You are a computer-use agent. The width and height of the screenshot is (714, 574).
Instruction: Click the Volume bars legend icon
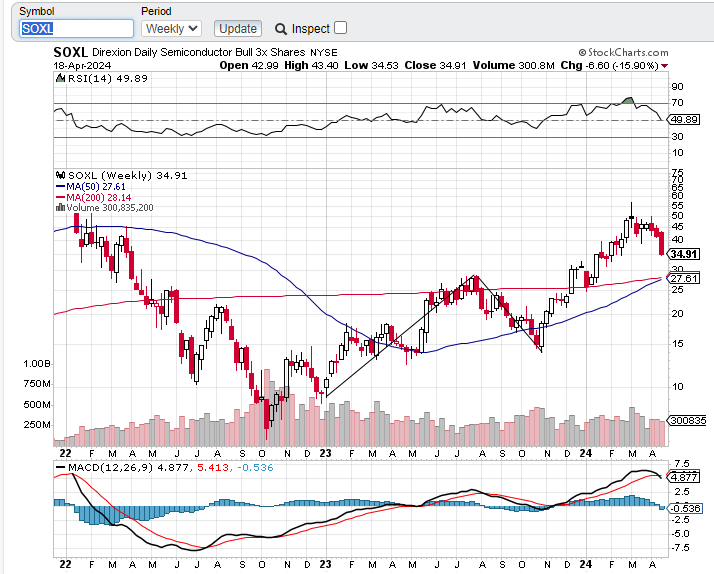click(x=60, y=208)
